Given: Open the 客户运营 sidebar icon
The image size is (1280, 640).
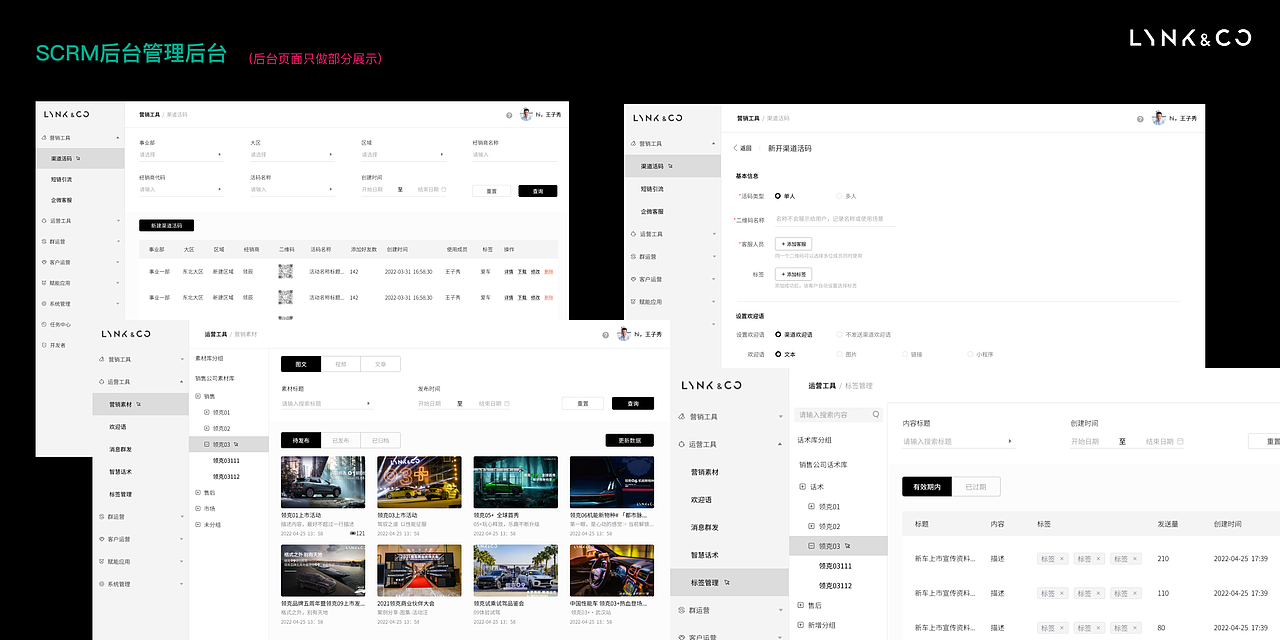Looking at the screenshot, I should click(x=44, y=261).
